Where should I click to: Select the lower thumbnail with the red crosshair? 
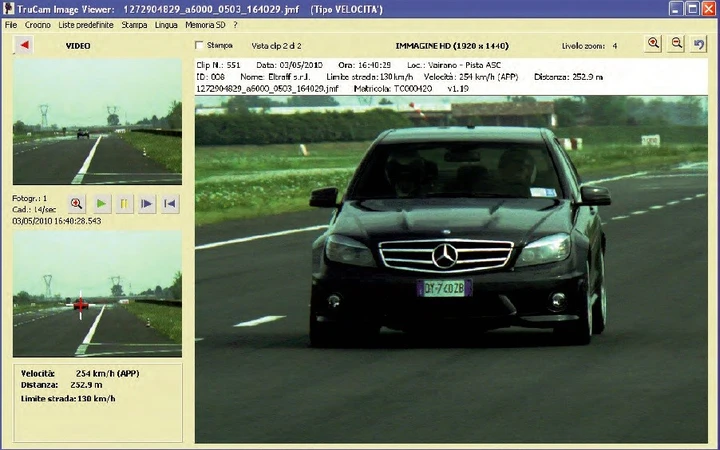(x=97, y=294)
